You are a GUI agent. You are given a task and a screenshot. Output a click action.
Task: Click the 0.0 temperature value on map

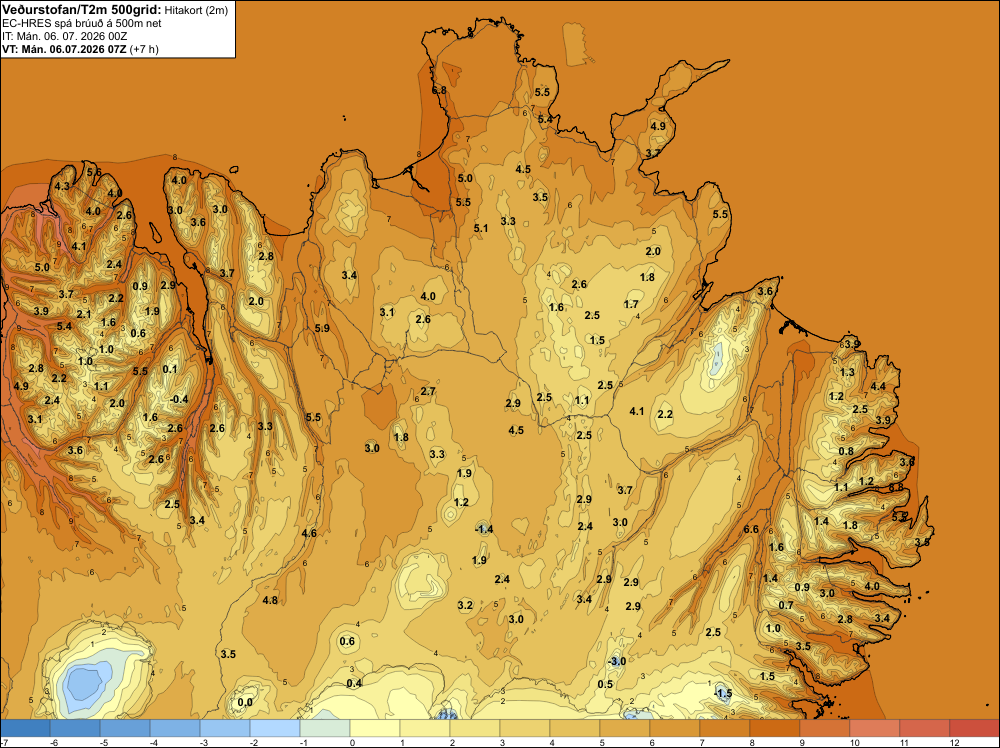(x=245, y=703)
